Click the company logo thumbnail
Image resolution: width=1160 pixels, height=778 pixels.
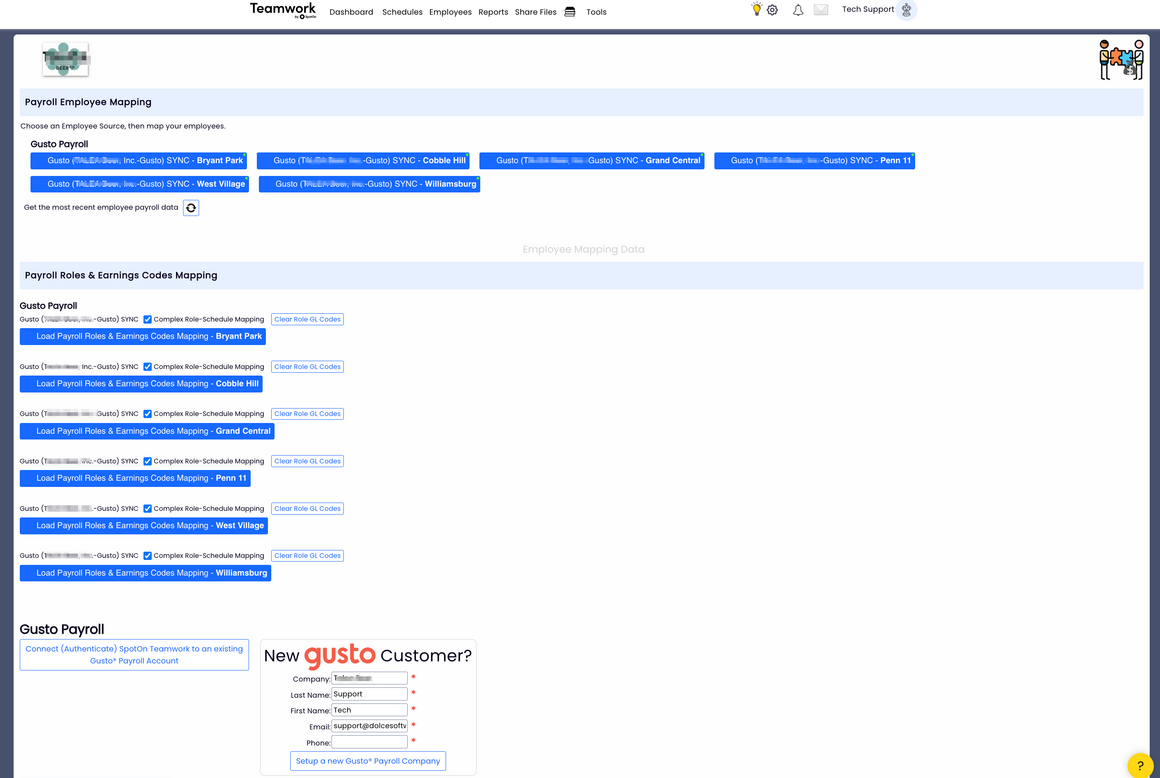(x=65, y=59)
